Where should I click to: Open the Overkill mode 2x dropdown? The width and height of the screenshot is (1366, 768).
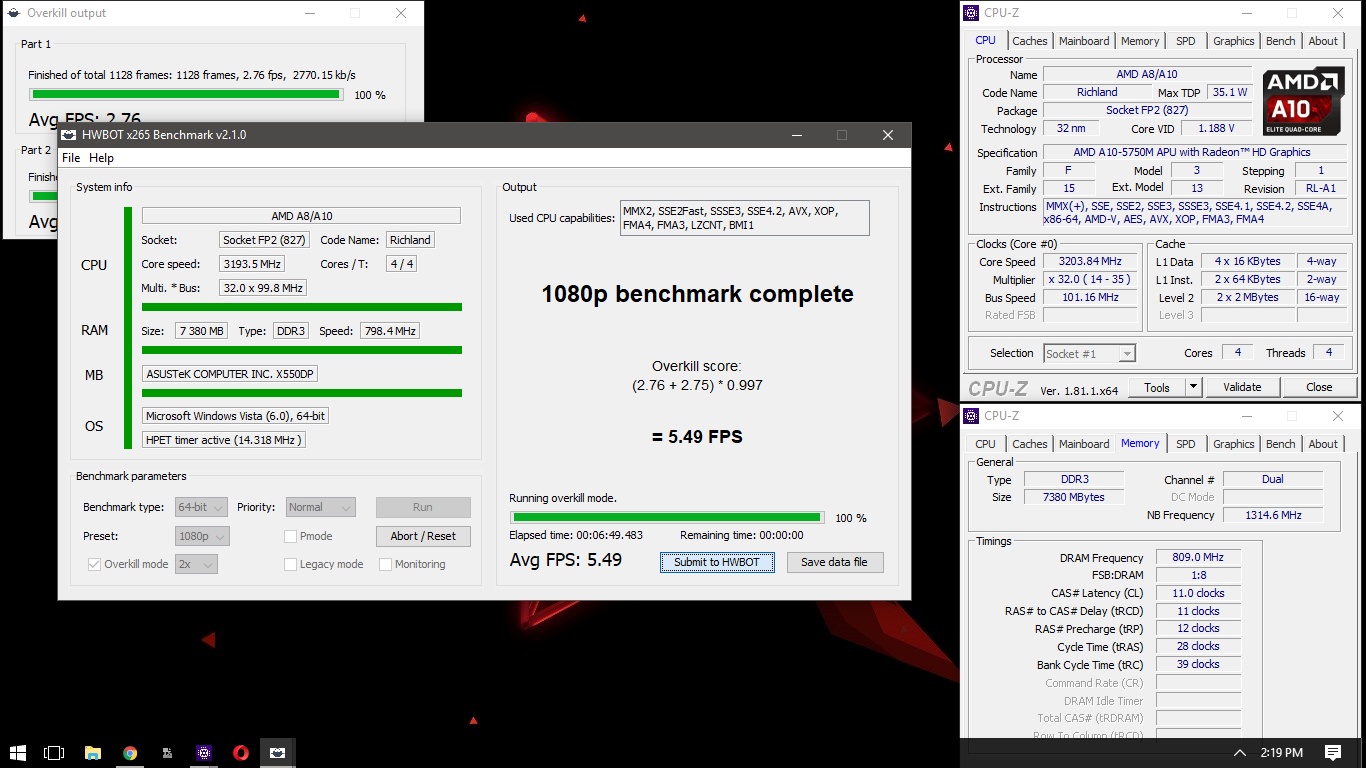[196, 564]
